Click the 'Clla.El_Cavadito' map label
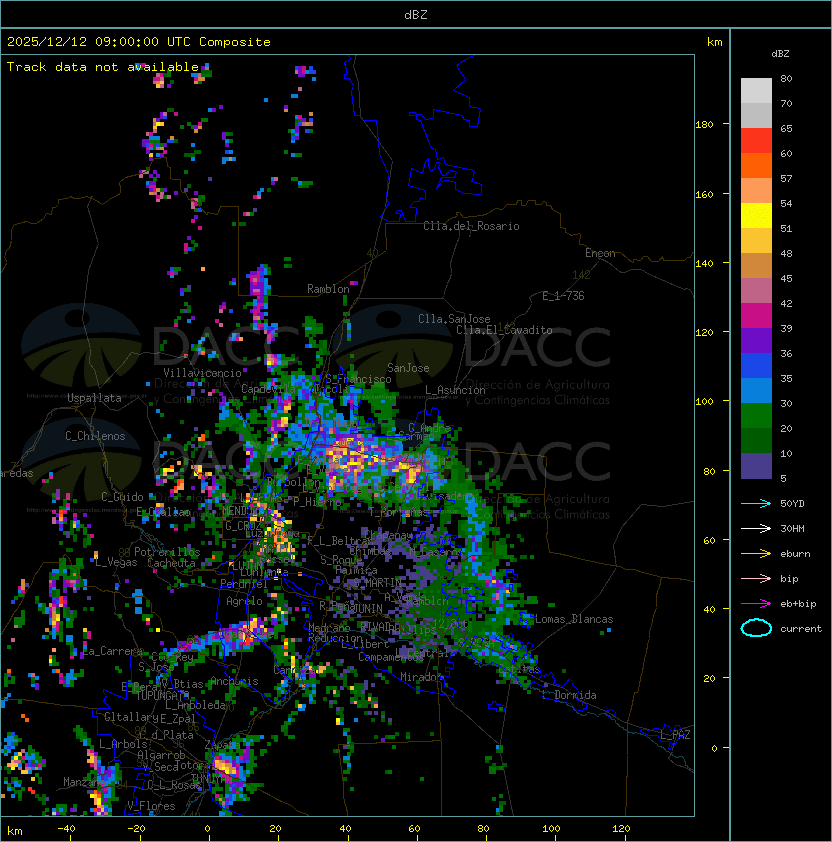The image size is (832, 842). pos(504,330)
